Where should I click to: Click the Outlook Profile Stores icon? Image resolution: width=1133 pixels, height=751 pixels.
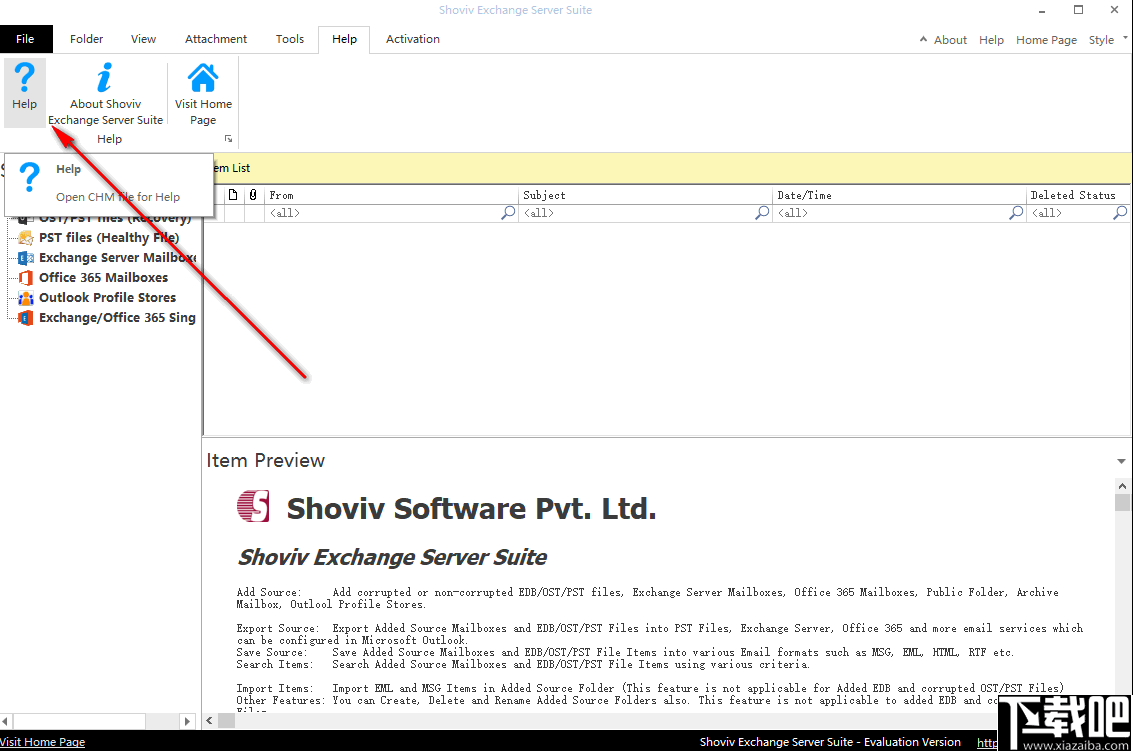coord(25,297)
